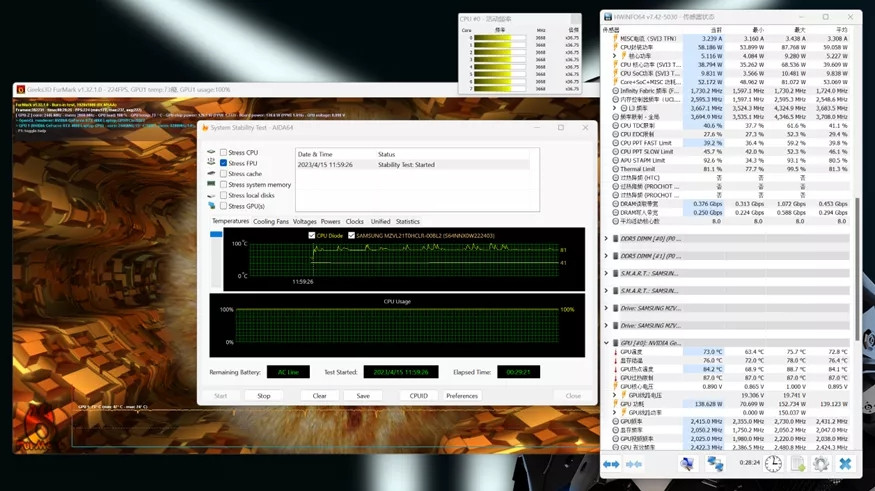875x491 pixels.
Task: Select Stability Test: Started log row
Action: pyautogui.click(x=413, y=165)
